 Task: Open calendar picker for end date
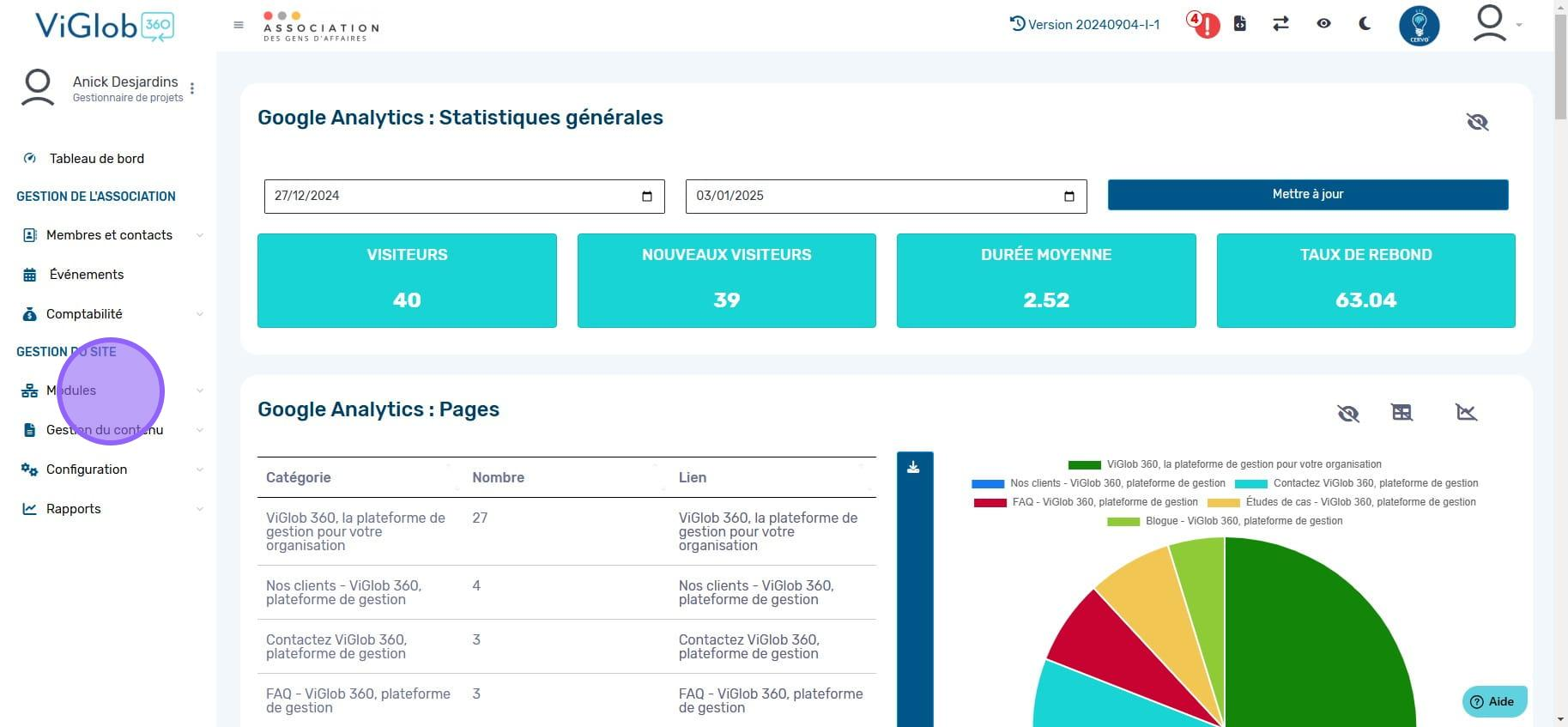coord(1069,196)
